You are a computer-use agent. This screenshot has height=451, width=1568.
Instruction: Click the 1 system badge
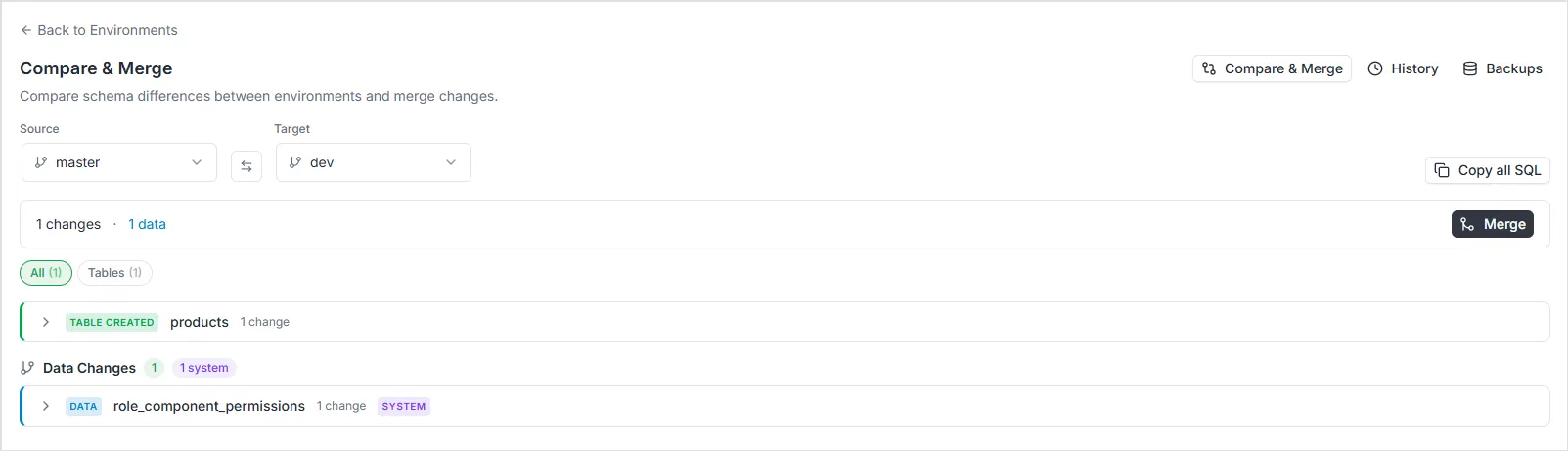203,368
